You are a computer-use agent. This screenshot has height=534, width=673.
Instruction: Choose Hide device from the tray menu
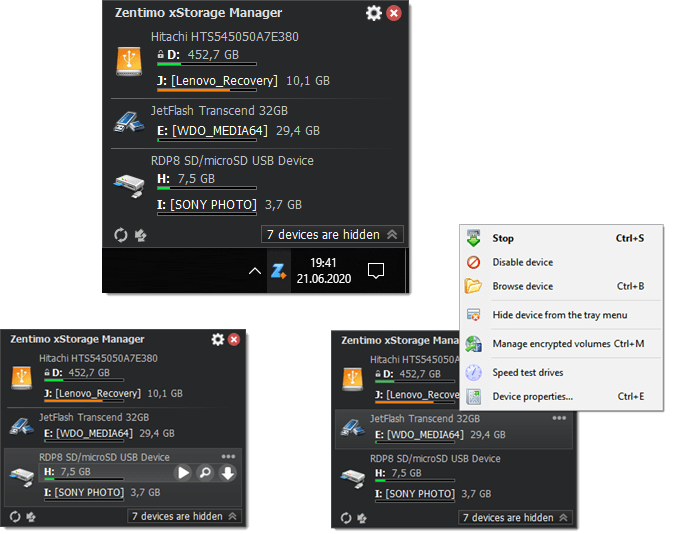(561, 315)
